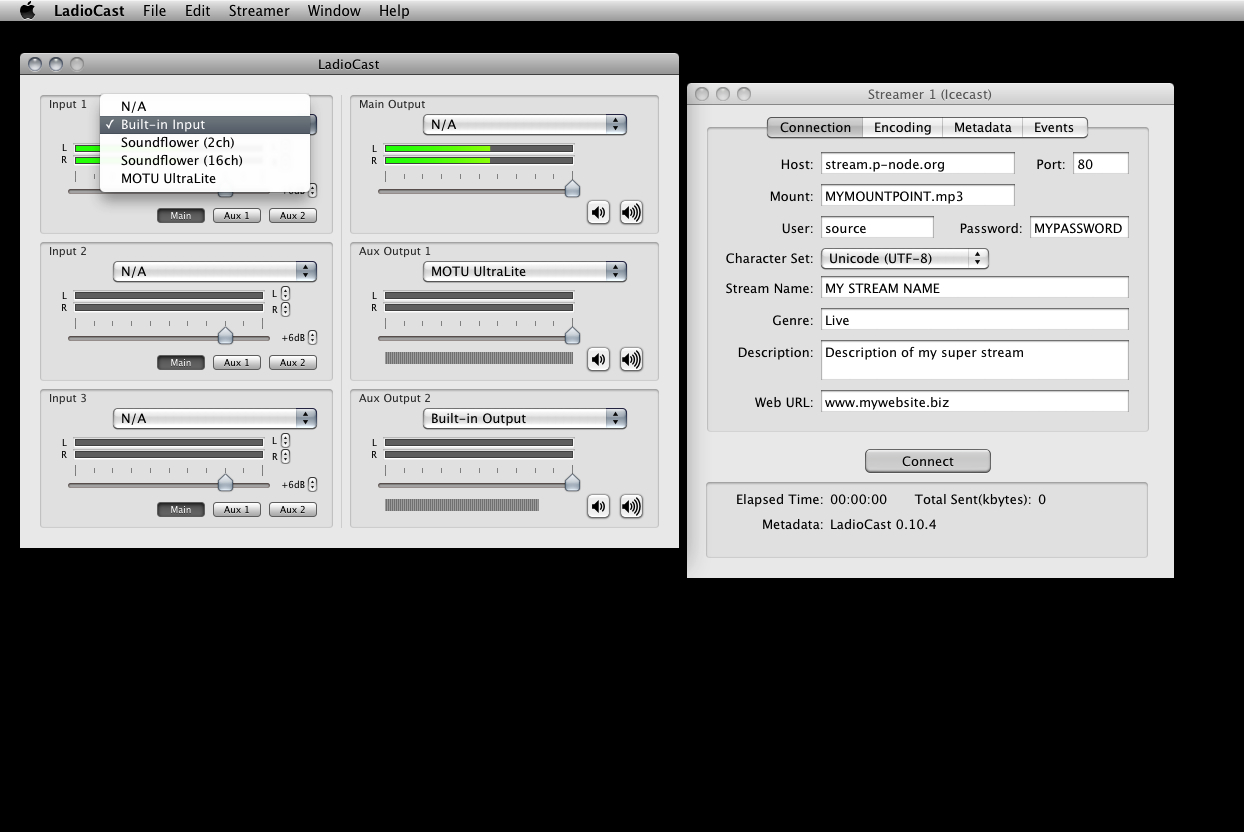Click the Input 2 gain slider knob
Screen dimensions: 1244x832
226,336
